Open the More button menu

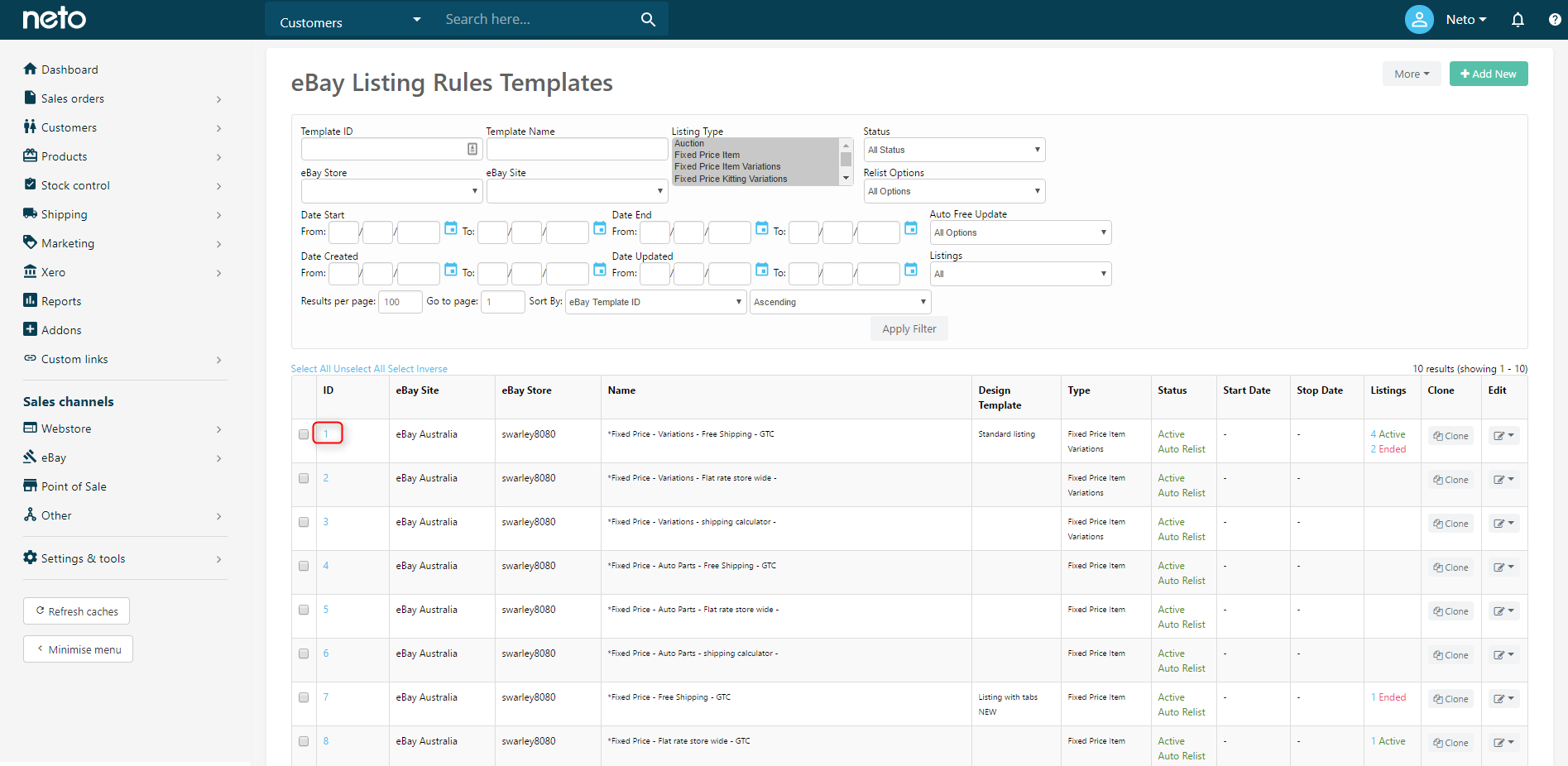(x=1412, y=74)
